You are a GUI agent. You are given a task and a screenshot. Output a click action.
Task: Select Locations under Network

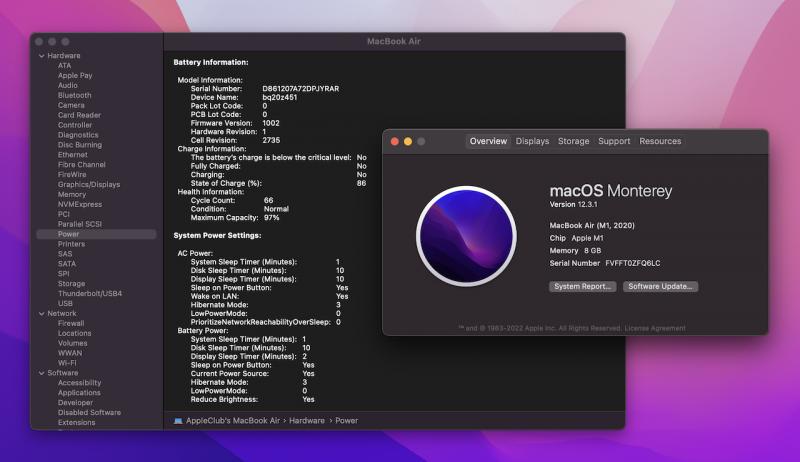[74, 333]
